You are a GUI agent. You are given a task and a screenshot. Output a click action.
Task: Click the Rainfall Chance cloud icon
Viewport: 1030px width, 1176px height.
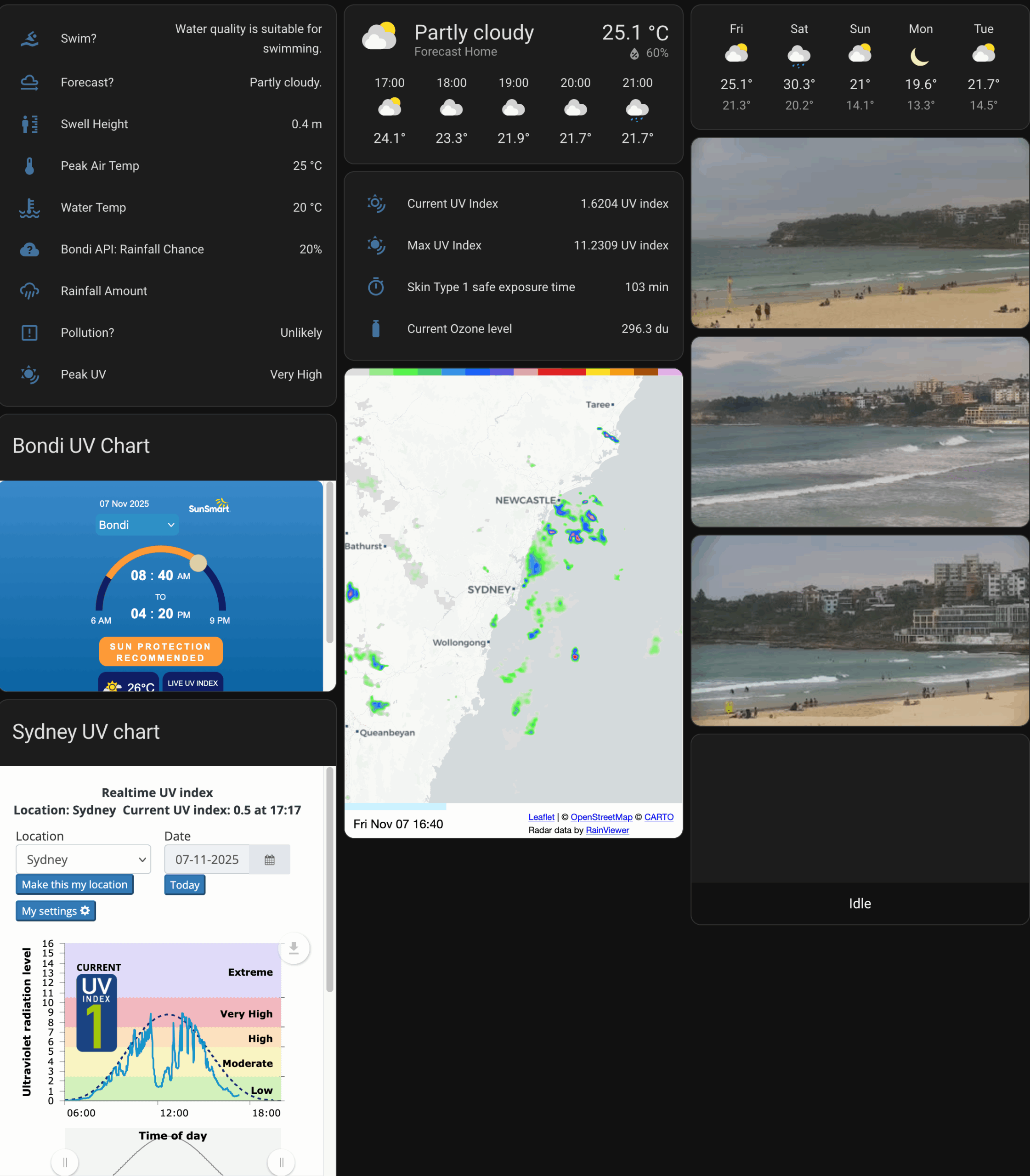(x=29, y=249)
